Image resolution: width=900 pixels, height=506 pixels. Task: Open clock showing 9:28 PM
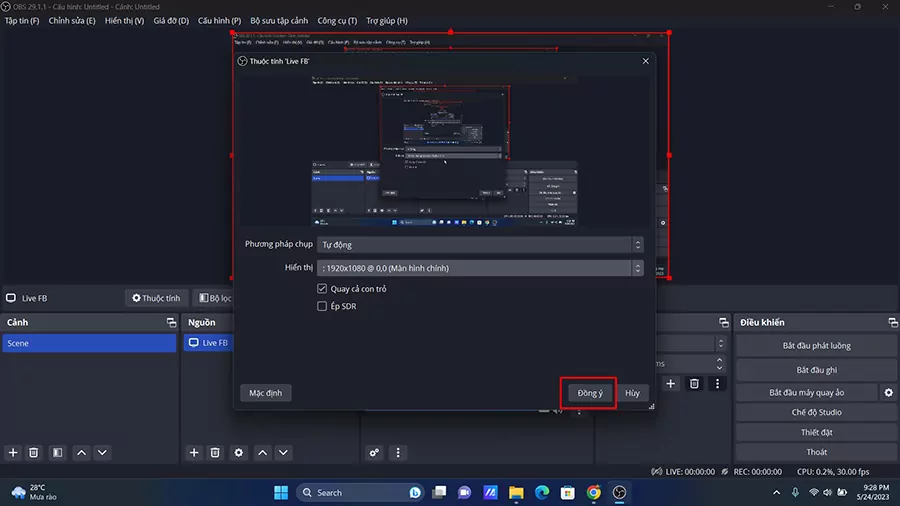coord(873,492)
